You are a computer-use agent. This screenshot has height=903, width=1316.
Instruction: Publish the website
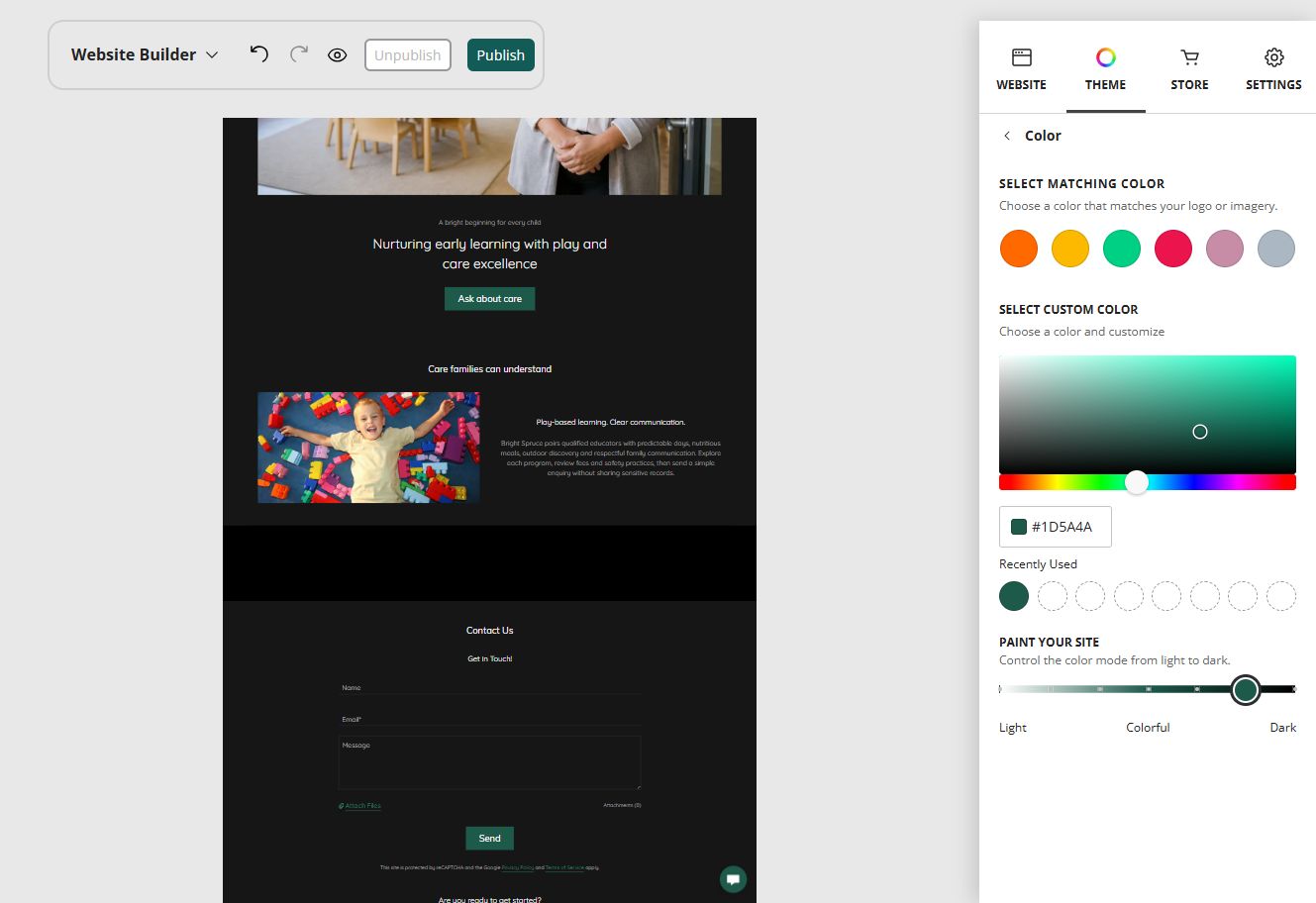coord(501,55)
